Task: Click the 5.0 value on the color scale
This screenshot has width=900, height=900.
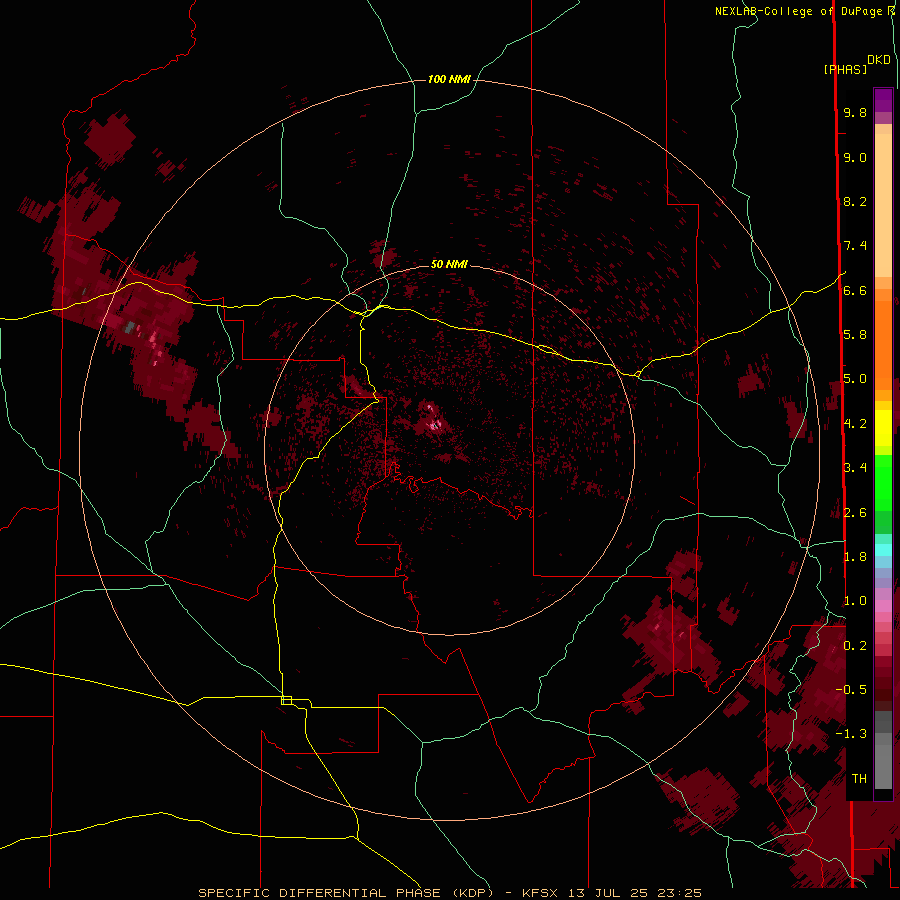Action: click(x=855, y=379)
